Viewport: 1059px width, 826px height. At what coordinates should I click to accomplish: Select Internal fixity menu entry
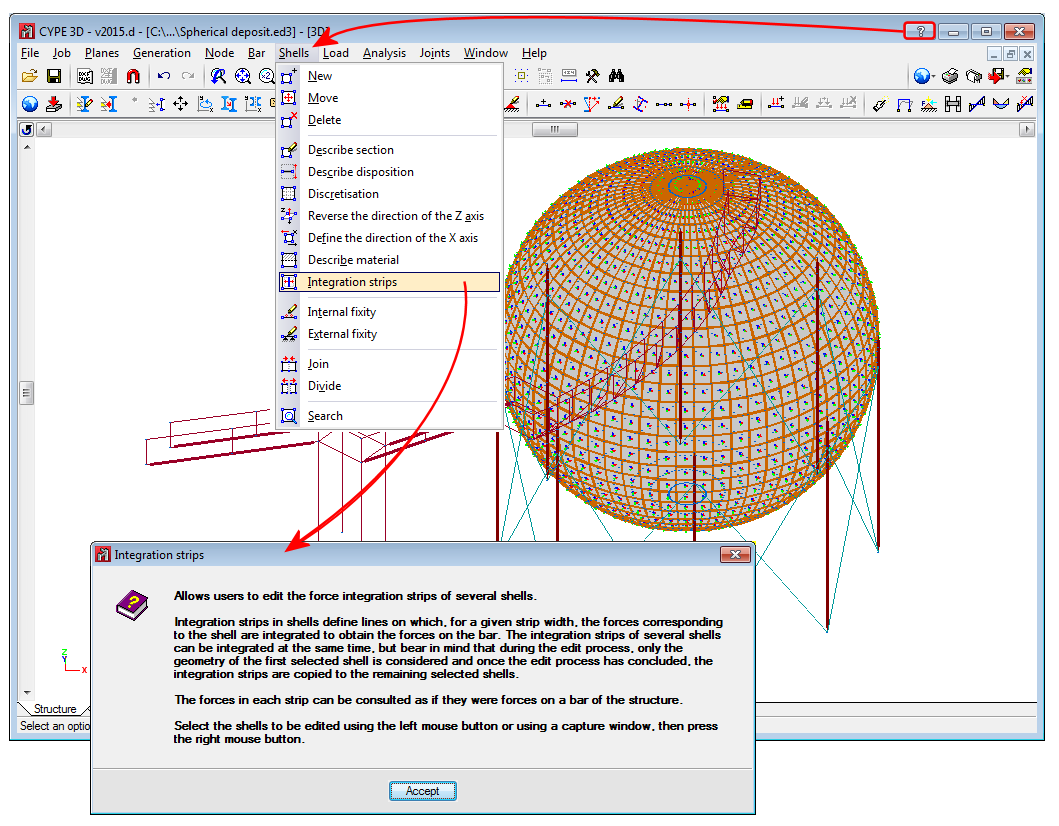pos(390,311)
